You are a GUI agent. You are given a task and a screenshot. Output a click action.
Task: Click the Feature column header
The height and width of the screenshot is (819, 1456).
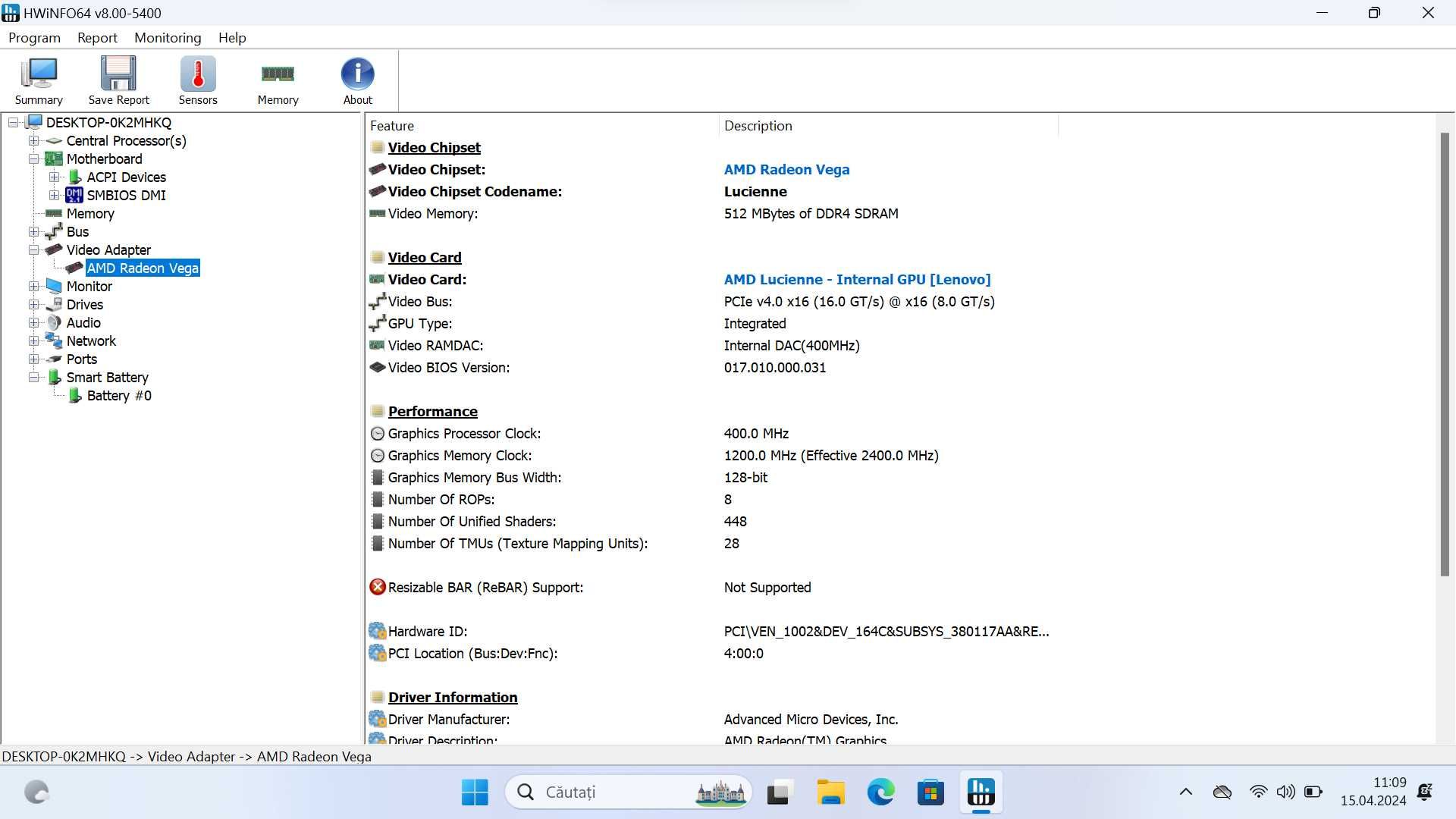coord(541,126)
